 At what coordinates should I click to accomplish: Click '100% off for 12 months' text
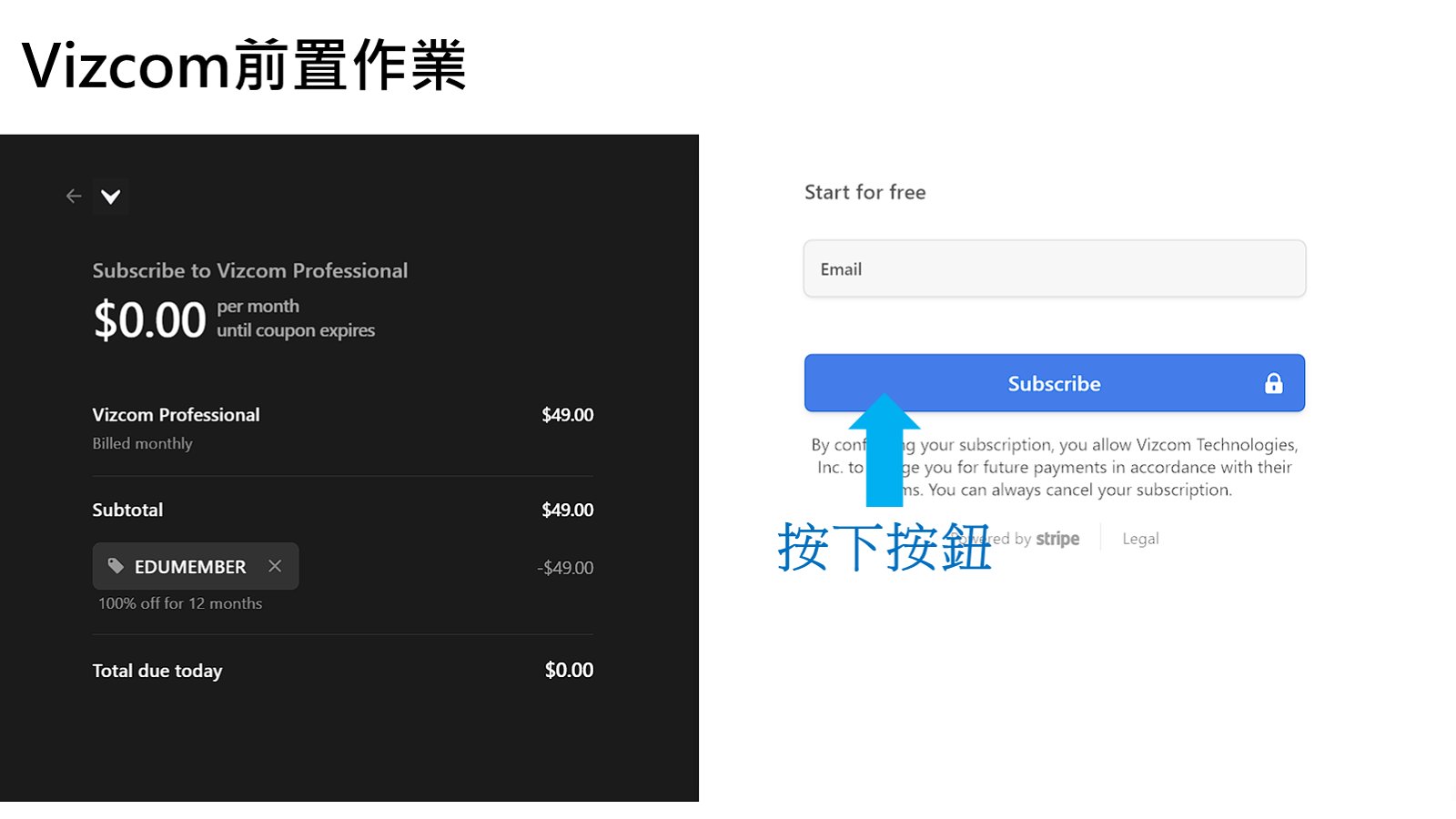pos(180,603)
